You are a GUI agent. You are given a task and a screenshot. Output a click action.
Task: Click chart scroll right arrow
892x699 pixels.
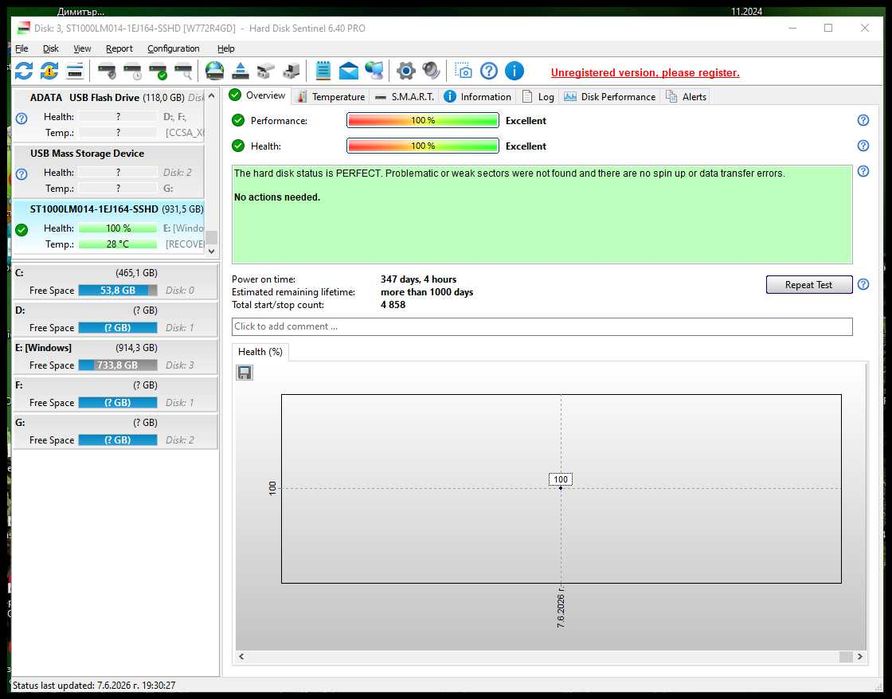click(x=860, y=656)
